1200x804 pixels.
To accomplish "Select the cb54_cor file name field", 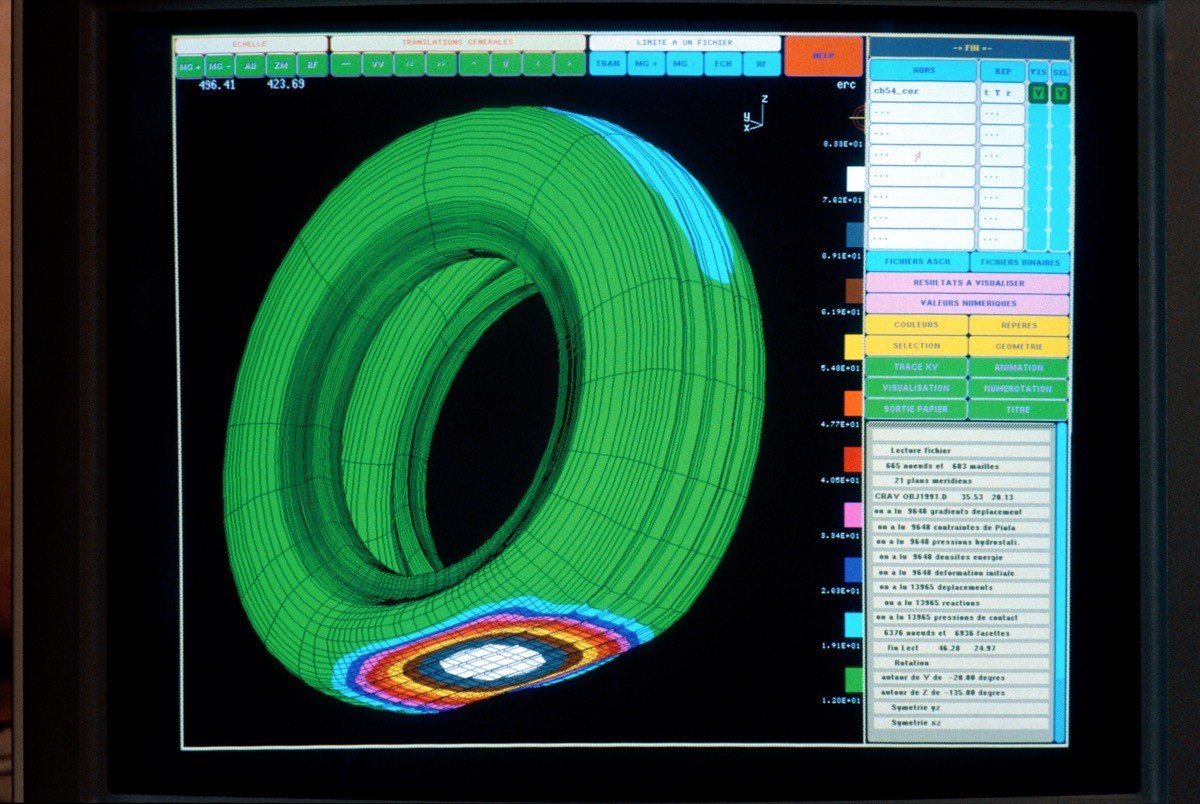I will (922, 91).
